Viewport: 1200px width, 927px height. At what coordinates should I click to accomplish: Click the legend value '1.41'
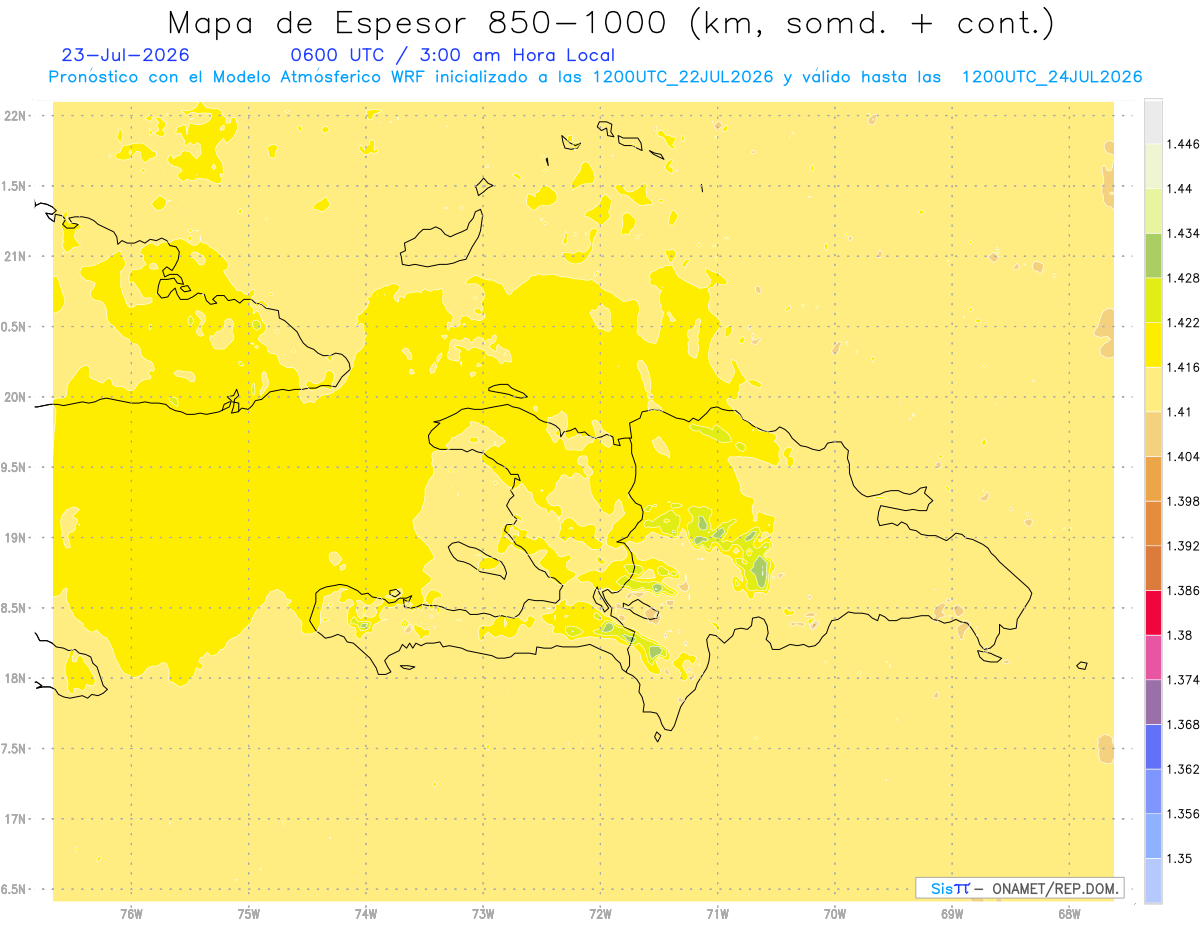(x=1180, y=412)
